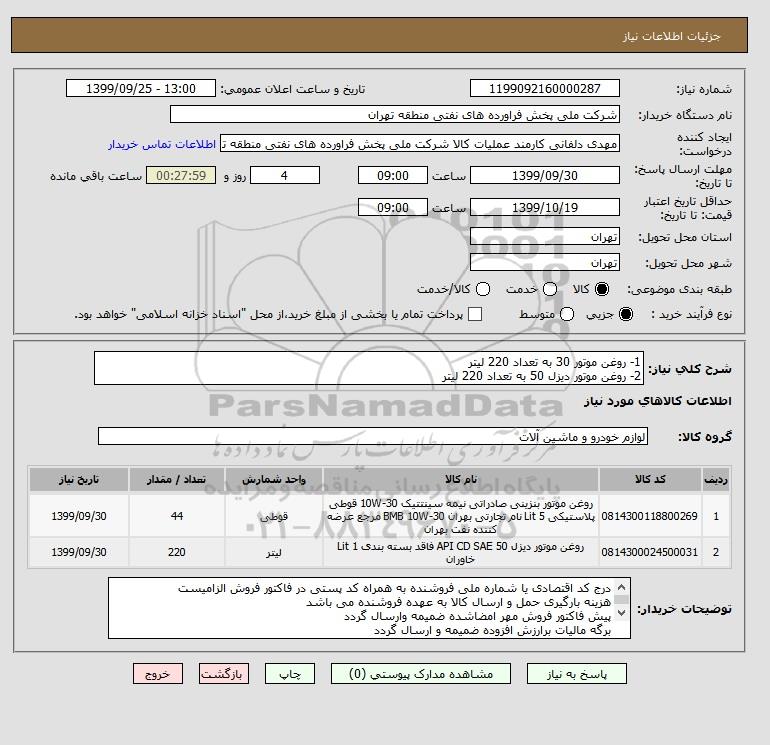
Task: Click the need number field 1199092160000287
Action: pyautogui.click(x=545, y=88)
